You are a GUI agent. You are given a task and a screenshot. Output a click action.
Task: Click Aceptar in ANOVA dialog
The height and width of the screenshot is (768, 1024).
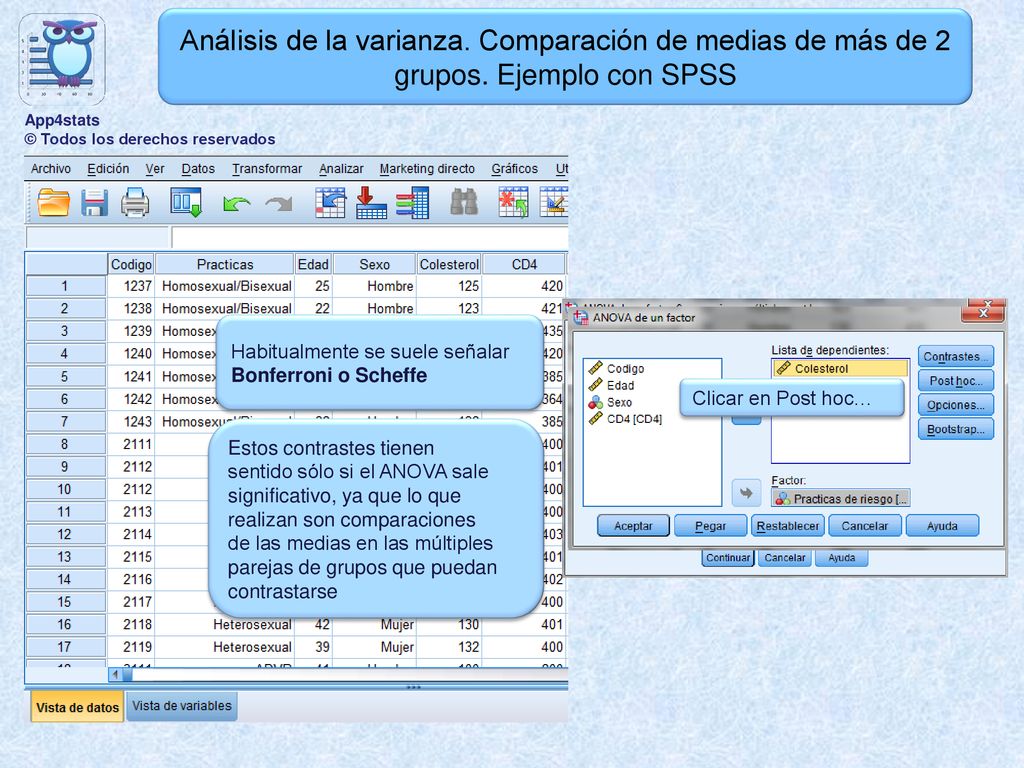(x=633, y=526)
